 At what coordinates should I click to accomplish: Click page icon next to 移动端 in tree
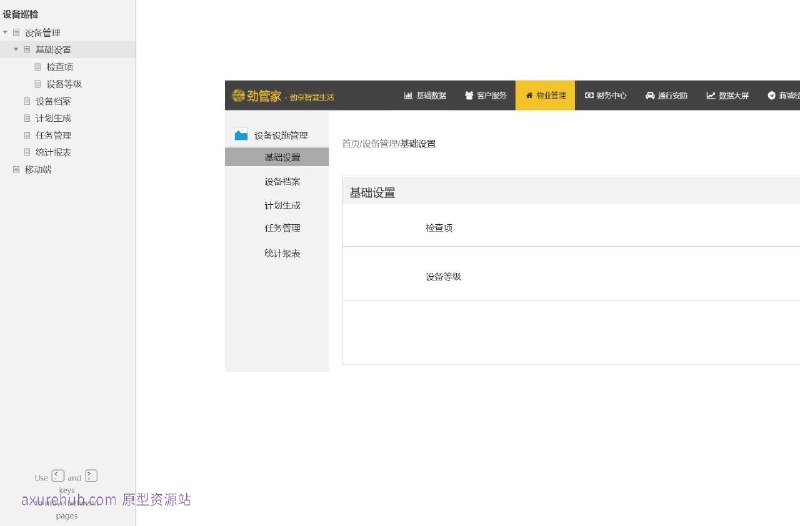[16, 169]
